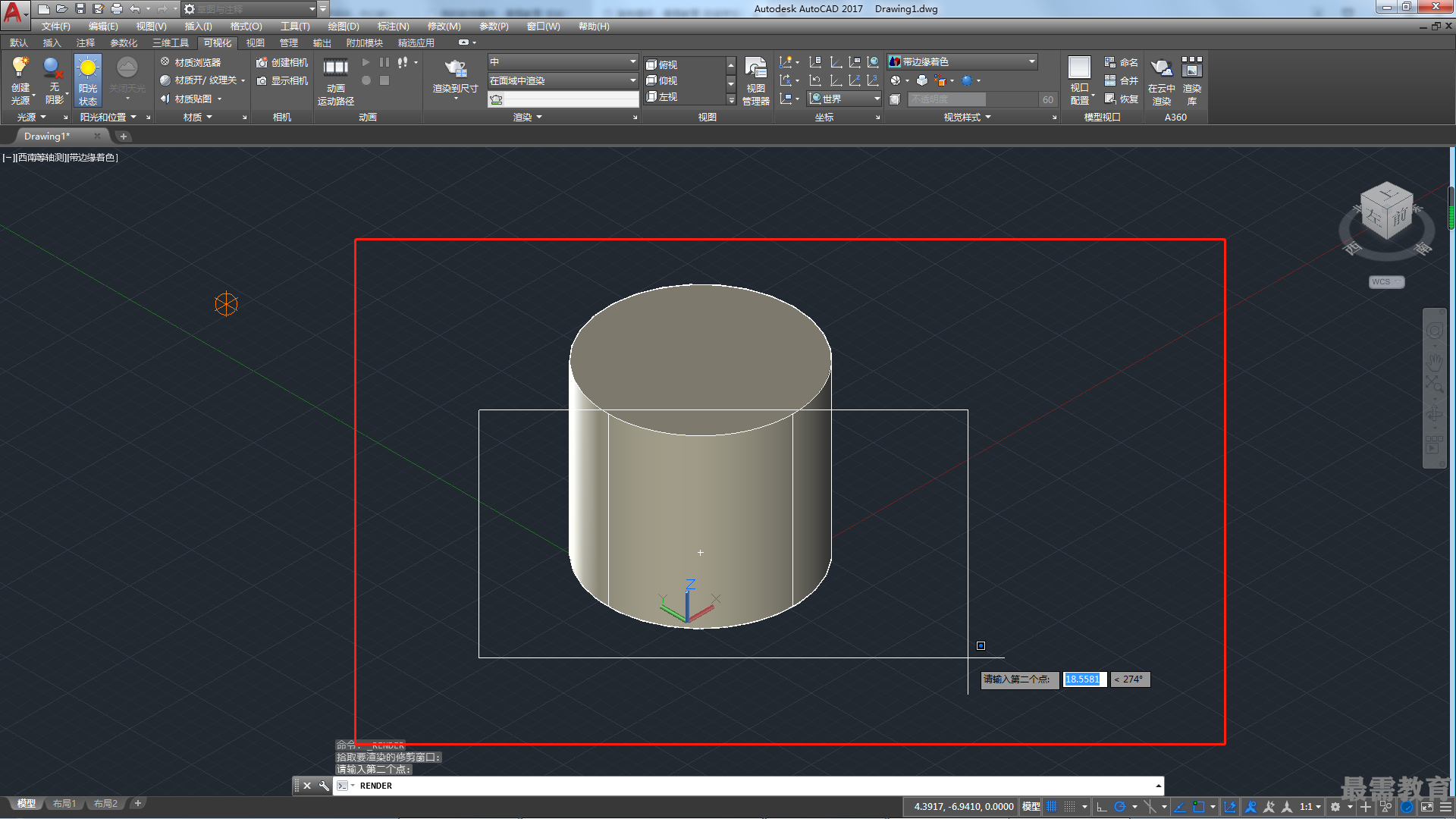Viewport: 1456px width, 819px height.
Task: Toggle the grid display in status bar
Action: tap(1052, 807)
